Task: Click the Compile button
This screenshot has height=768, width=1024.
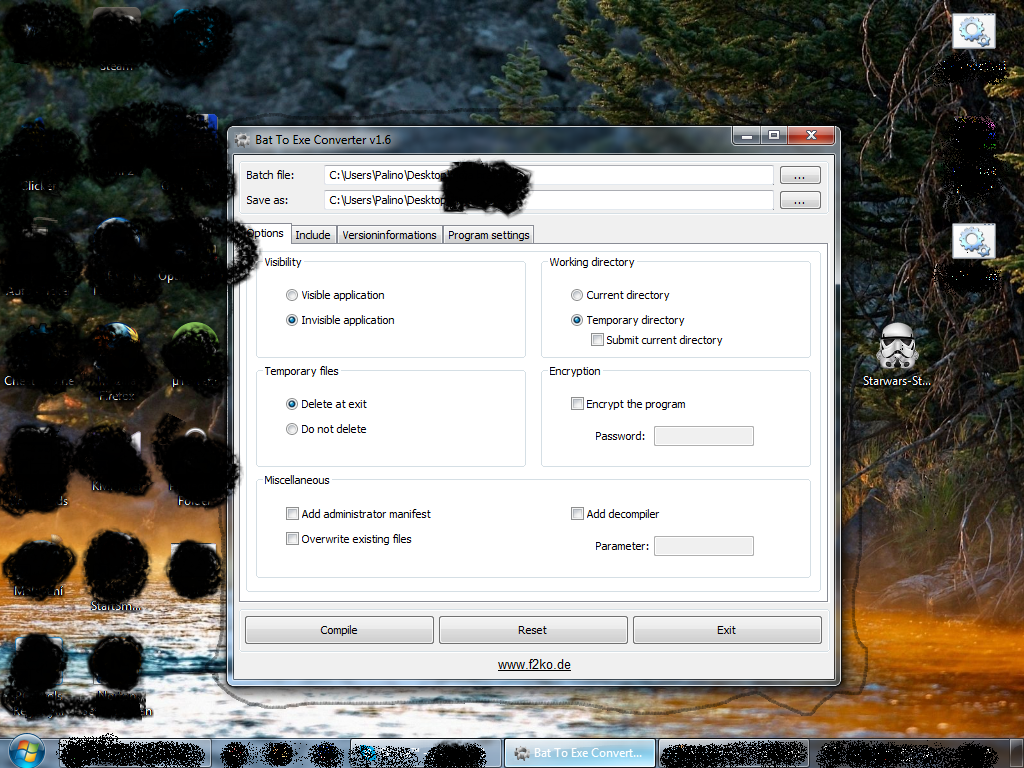Action: click(339, 630)
